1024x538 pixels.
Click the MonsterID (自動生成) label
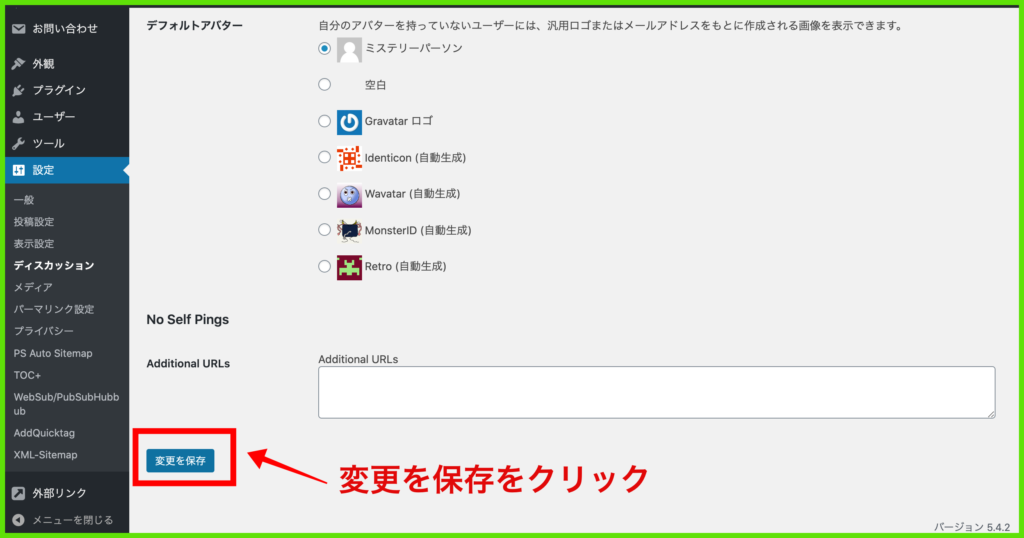click(x=418, y=230)
